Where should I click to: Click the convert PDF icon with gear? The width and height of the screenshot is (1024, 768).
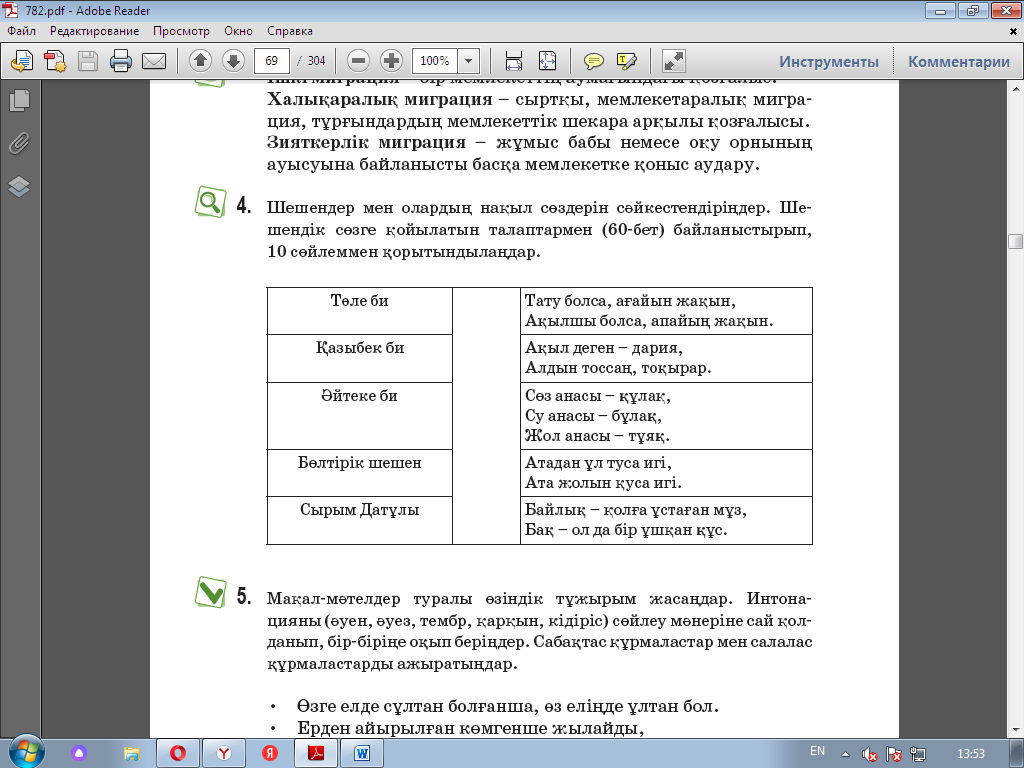pyautogui.click(x=55, y=61)
